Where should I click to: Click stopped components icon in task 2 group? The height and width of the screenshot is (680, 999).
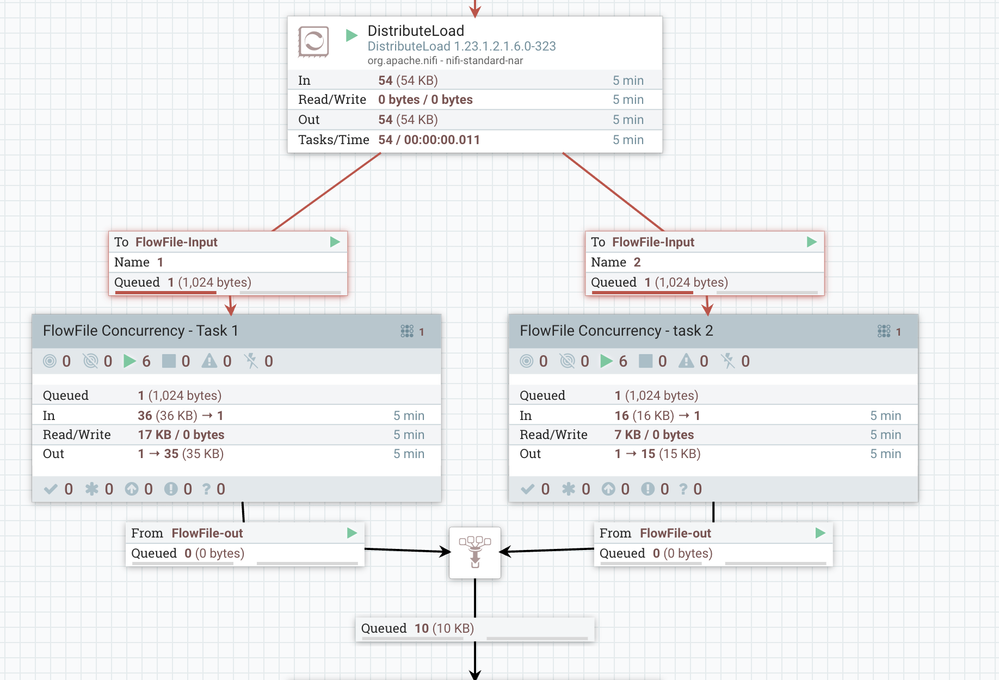point(645,361)
